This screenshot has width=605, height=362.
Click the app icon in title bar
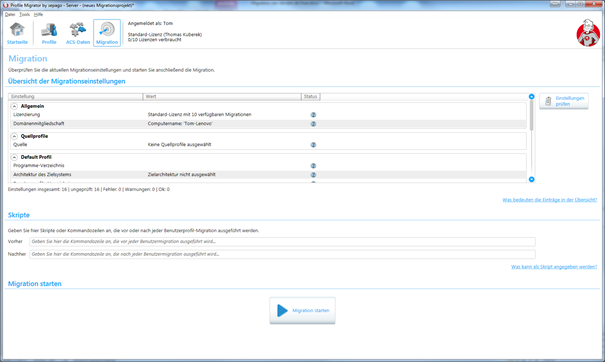pyautogui.click(x=5, y=5)
